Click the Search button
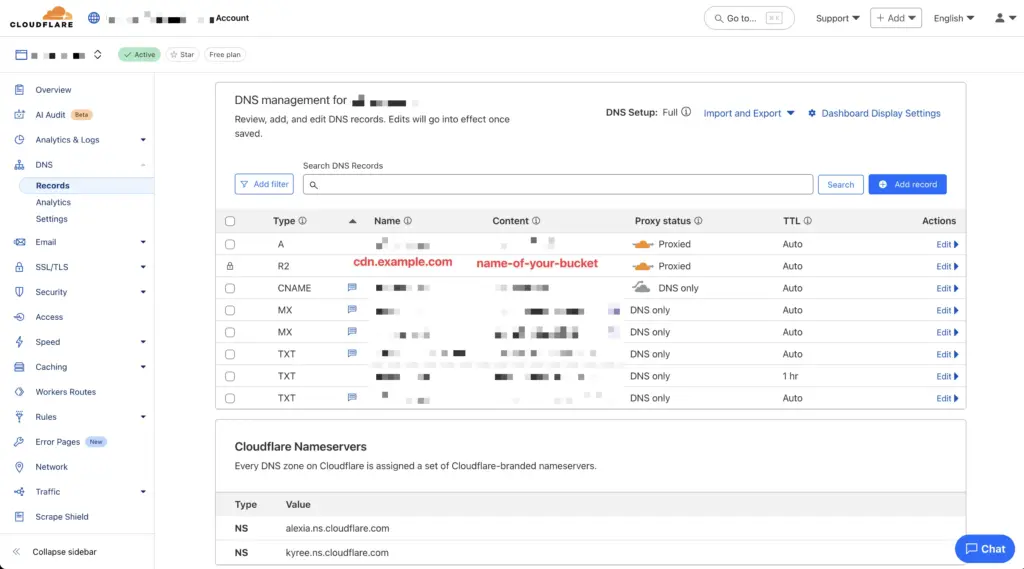This screenshot has height=569, width=1024. [840, 184]
